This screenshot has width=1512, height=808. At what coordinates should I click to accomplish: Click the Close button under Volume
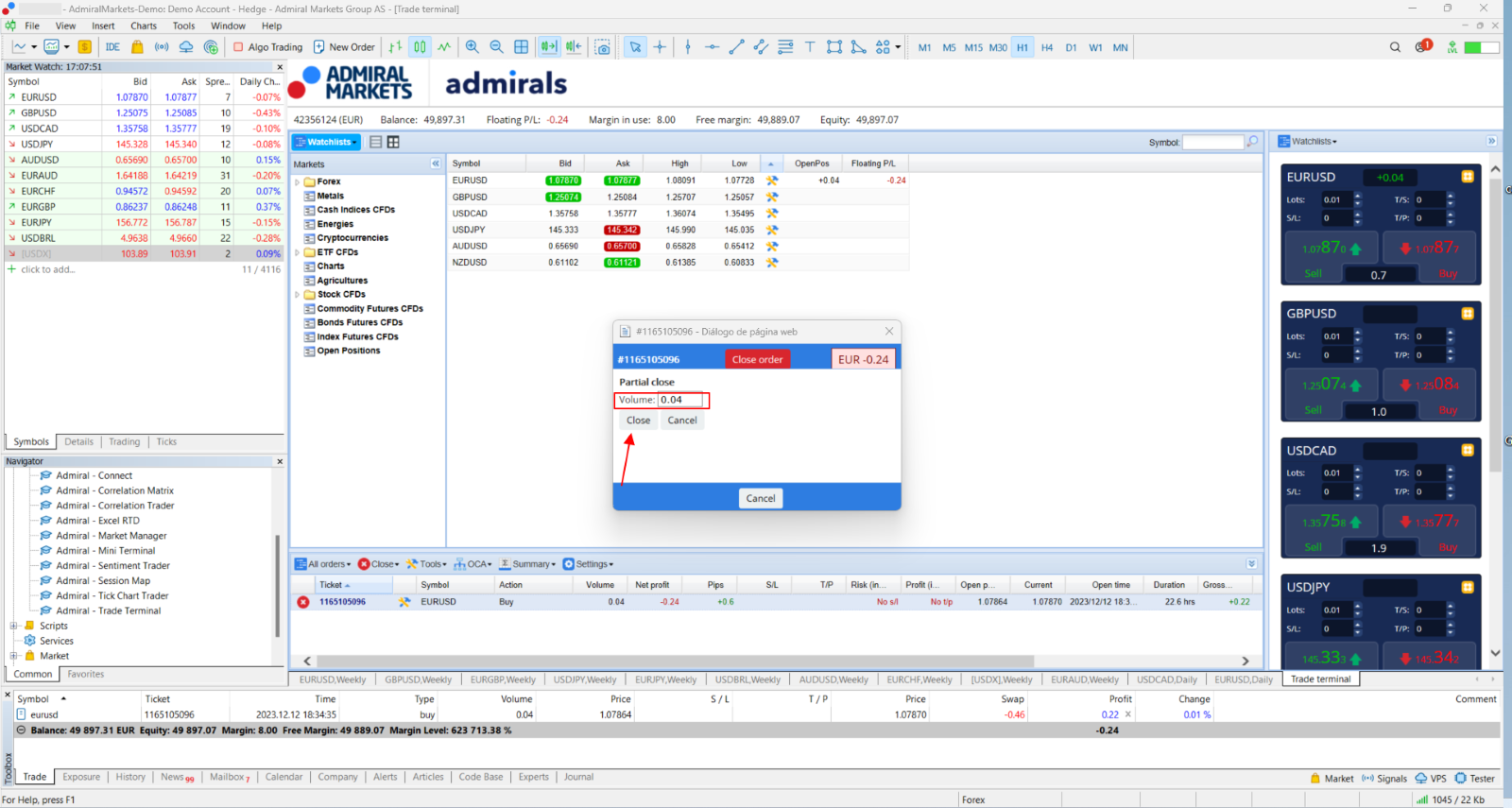[x=639, y=421]
